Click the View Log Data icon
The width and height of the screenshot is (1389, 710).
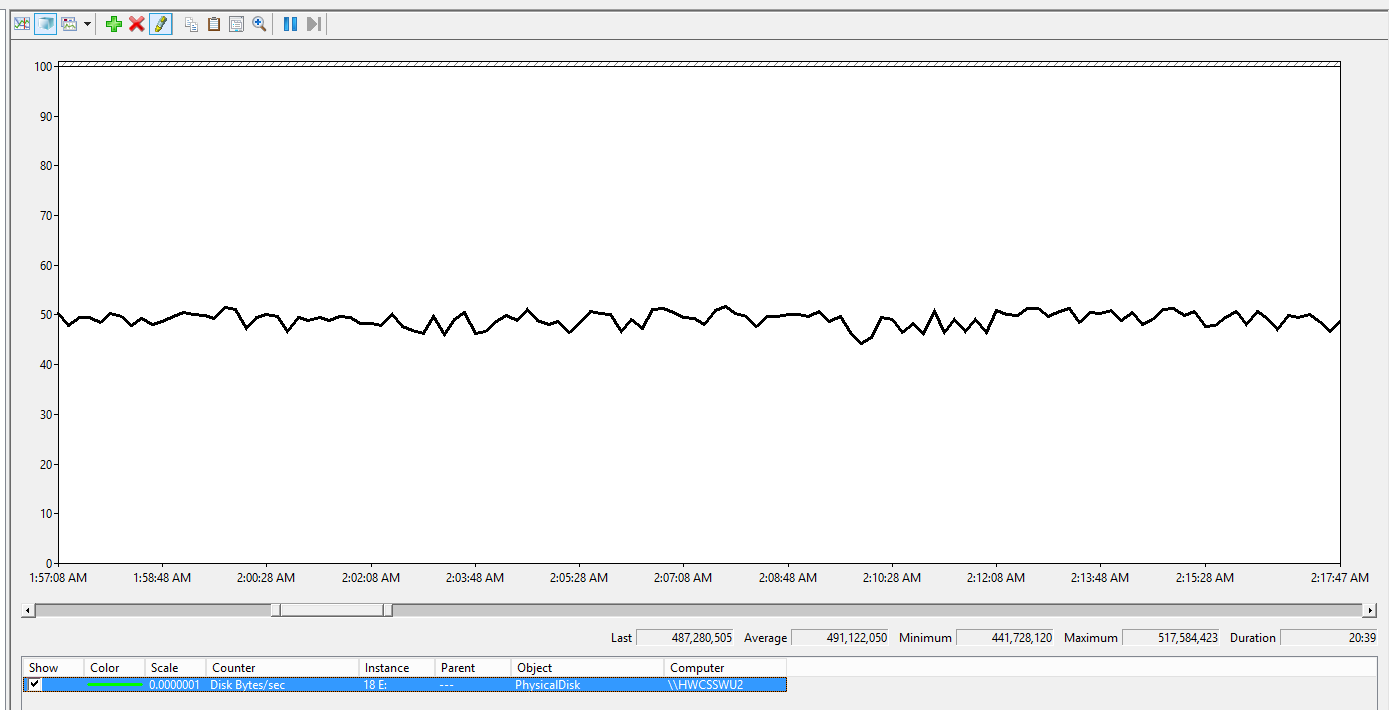point(45,24)
